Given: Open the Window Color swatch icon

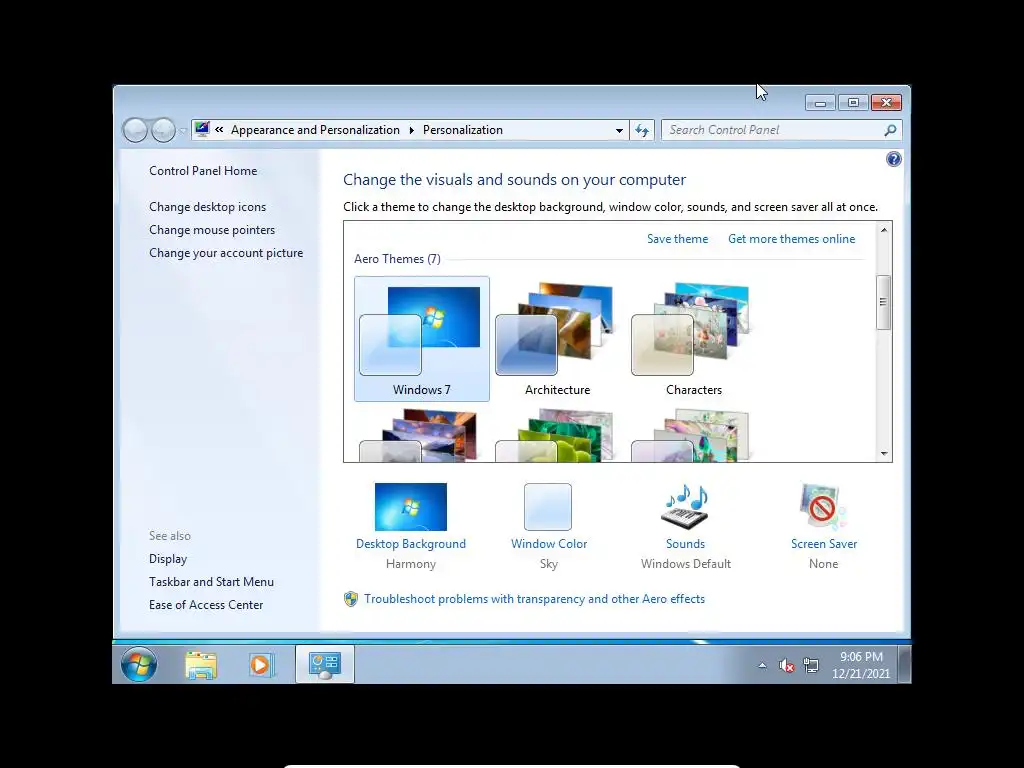Looking at the screenshot, I should tap(548, 507).
